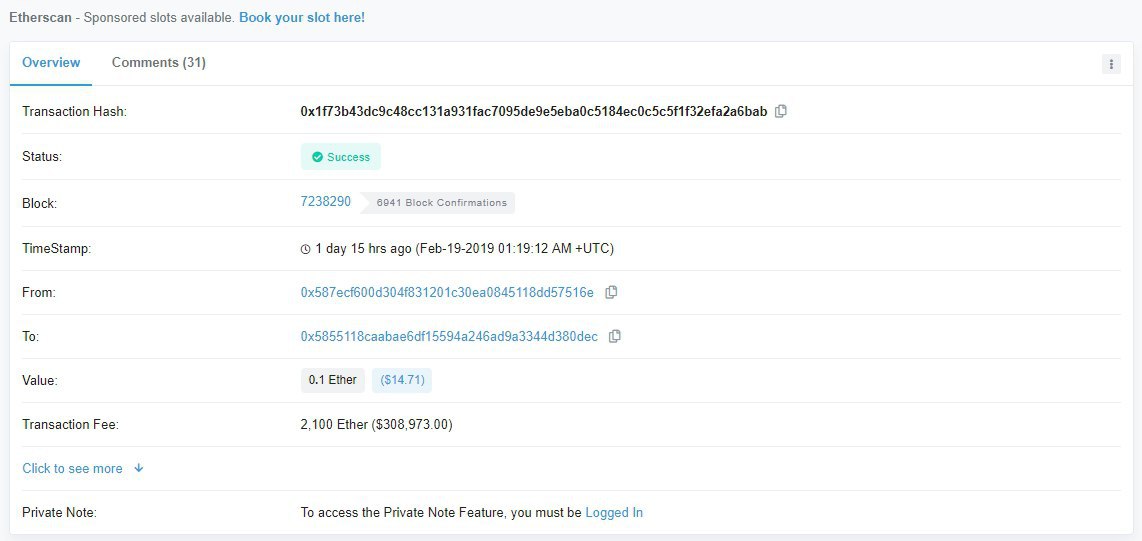Click the Success status badge
This screenshot has width=1142, height=541.
(x=341, y=157)
